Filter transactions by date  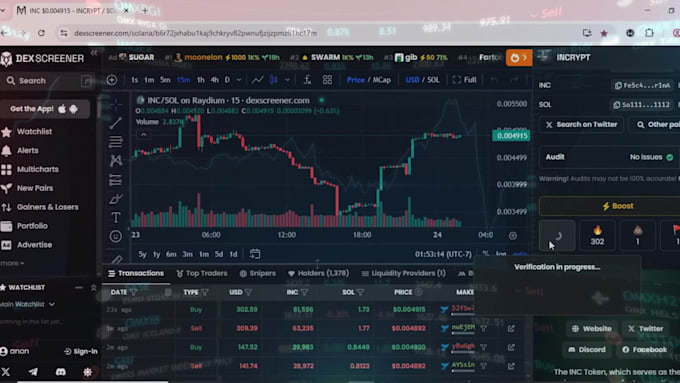point(133,292)
